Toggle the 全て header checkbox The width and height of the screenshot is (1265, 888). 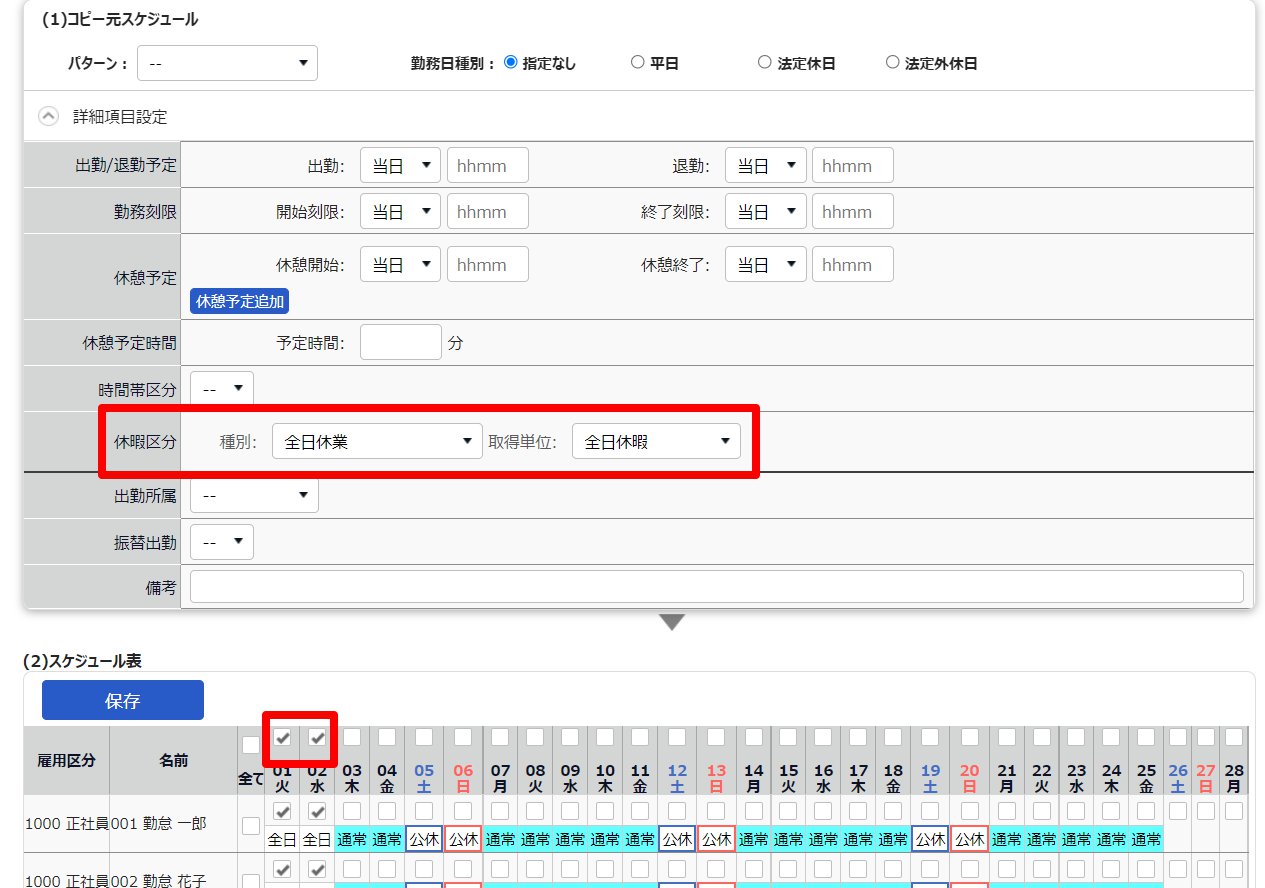tap(251, 745)
